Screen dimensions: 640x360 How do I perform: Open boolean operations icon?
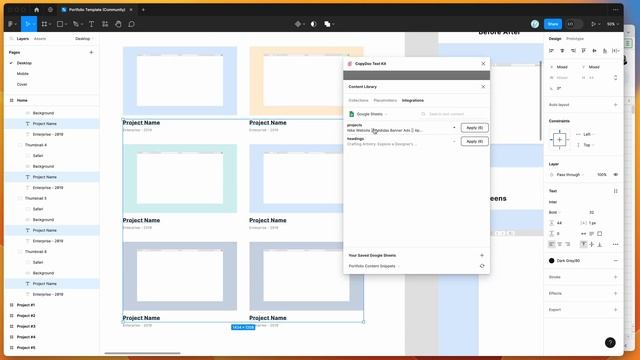(327, 24)
